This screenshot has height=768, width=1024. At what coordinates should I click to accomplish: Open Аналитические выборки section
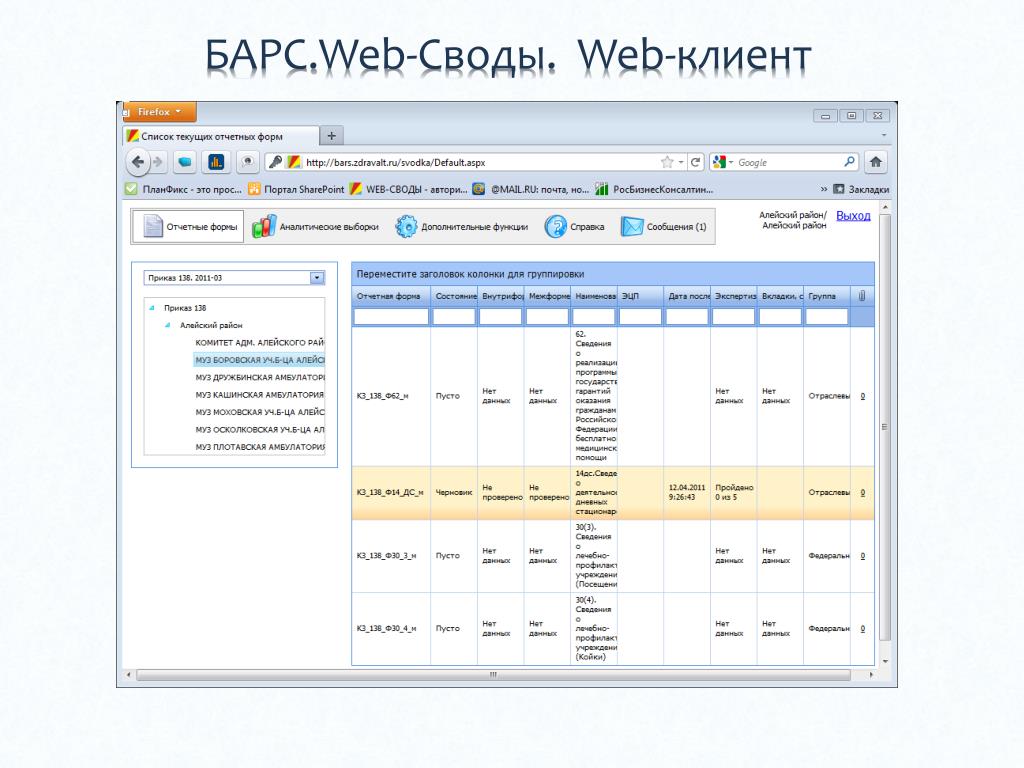tap(316, 227)
